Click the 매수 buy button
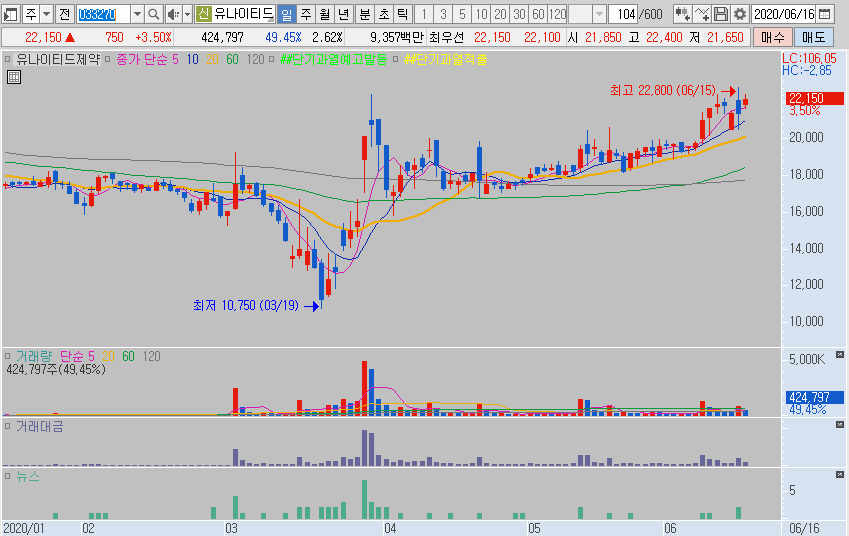 (x=773, y=37)
